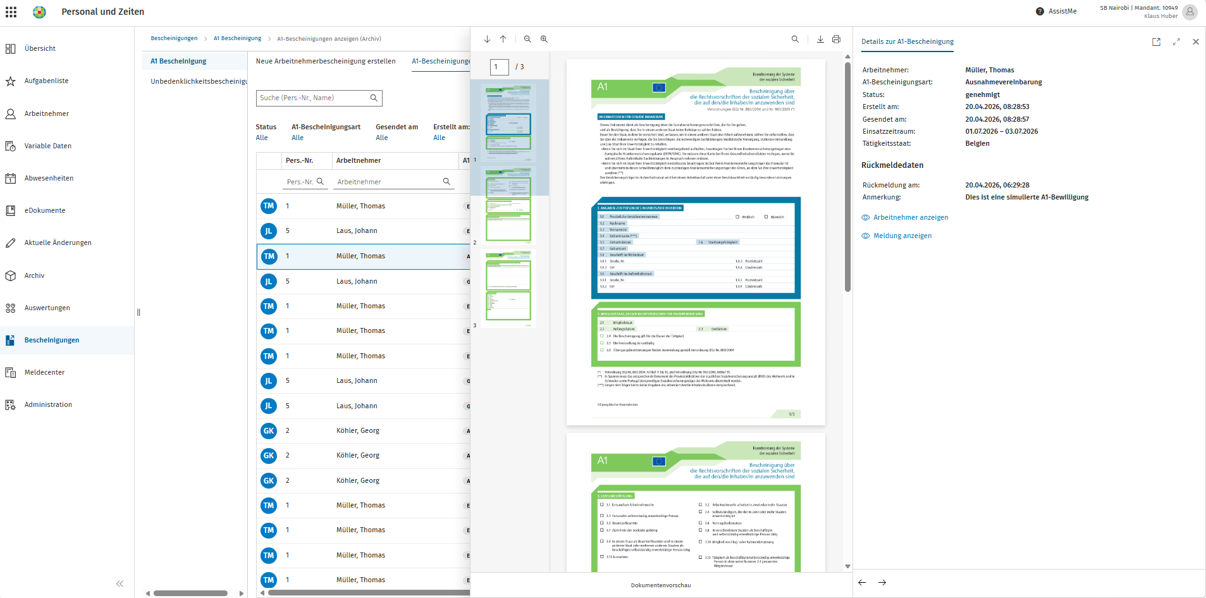Click the Arbeitnehmer filter search icon
Image resolution: width=1206 pixels, height=598 pixels.
[447, 182]
